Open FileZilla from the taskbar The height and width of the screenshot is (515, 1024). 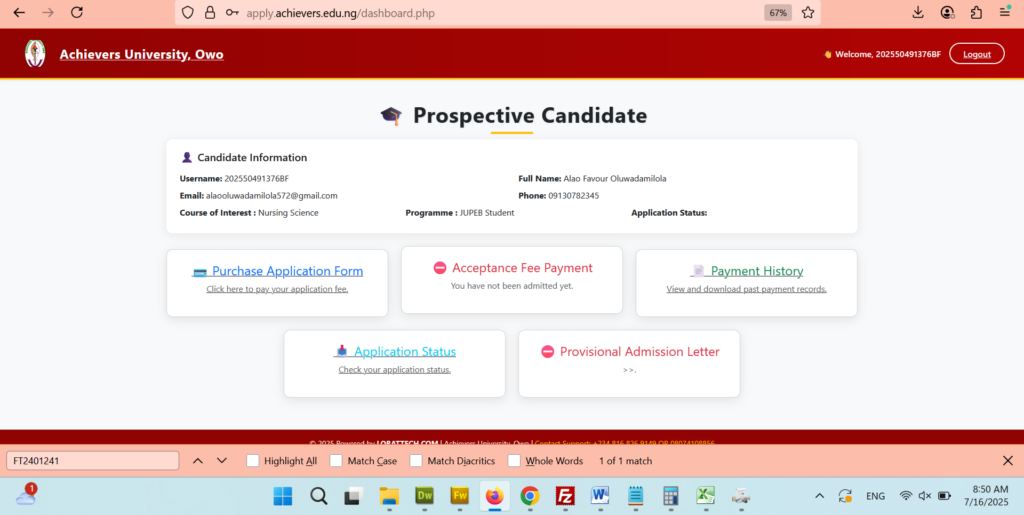(x=565, y=496)
